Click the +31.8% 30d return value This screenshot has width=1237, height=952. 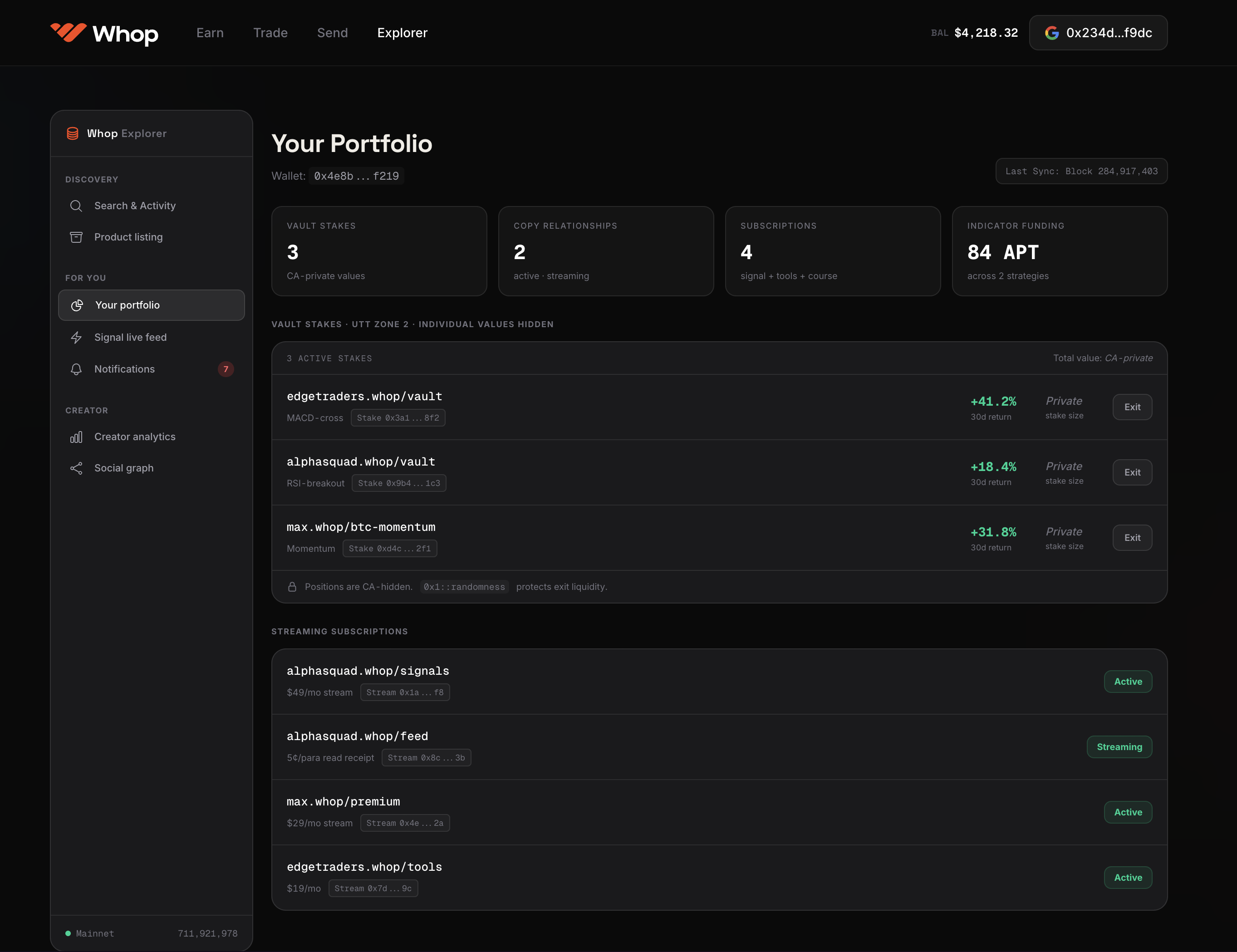993,532
